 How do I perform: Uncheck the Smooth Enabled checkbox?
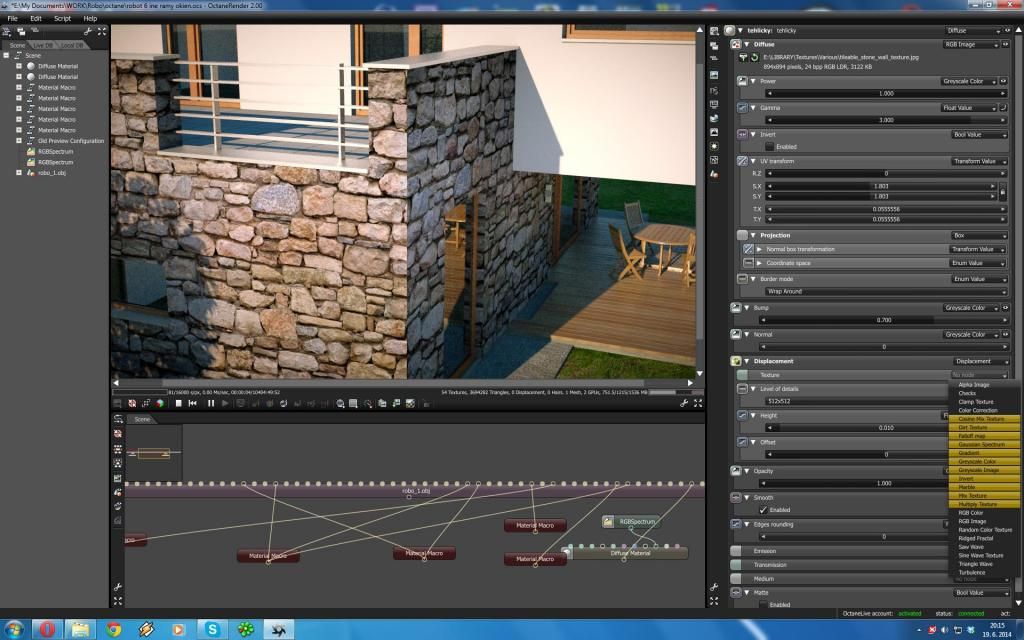(763, 510)
